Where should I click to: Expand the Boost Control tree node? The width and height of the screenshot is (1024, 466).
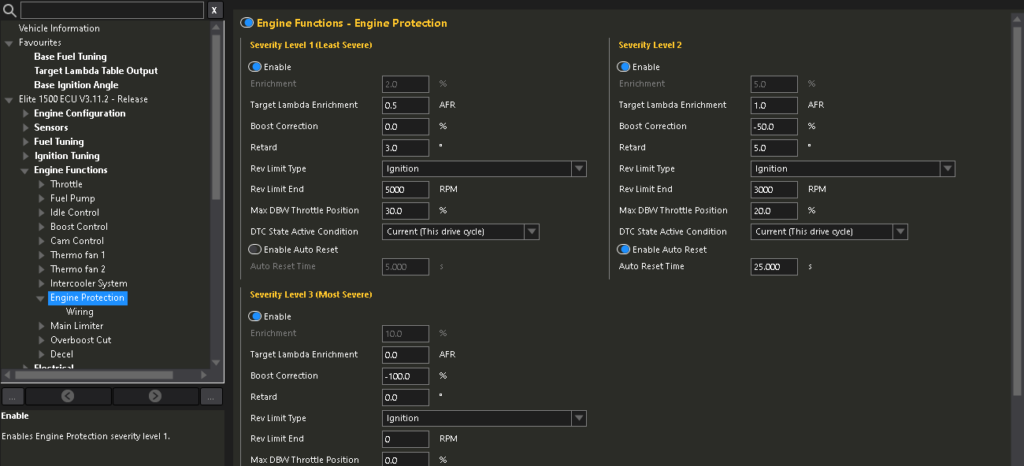(41, 227)
